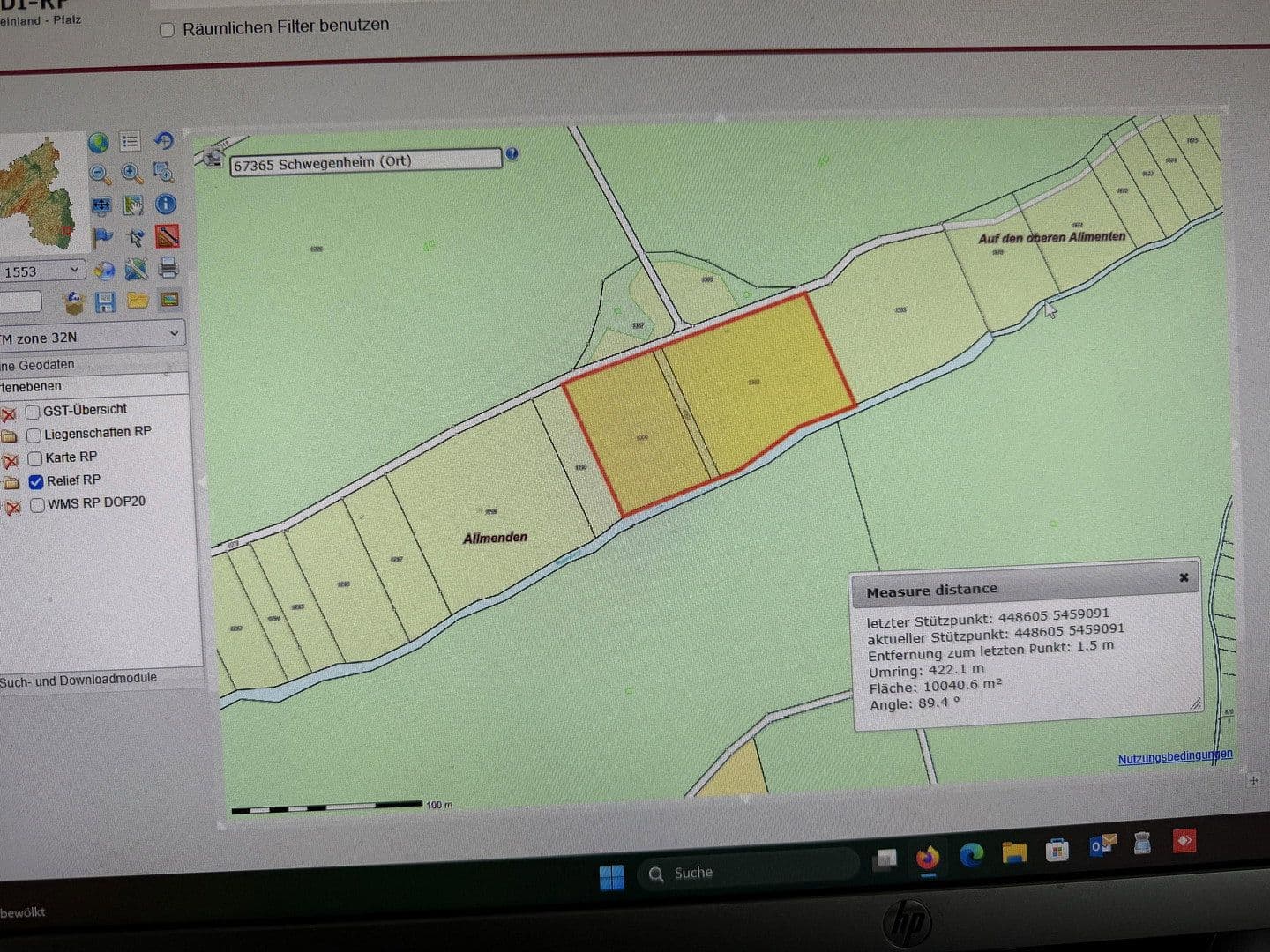Open the Such- und Downloadmodule section

point(101,678)
